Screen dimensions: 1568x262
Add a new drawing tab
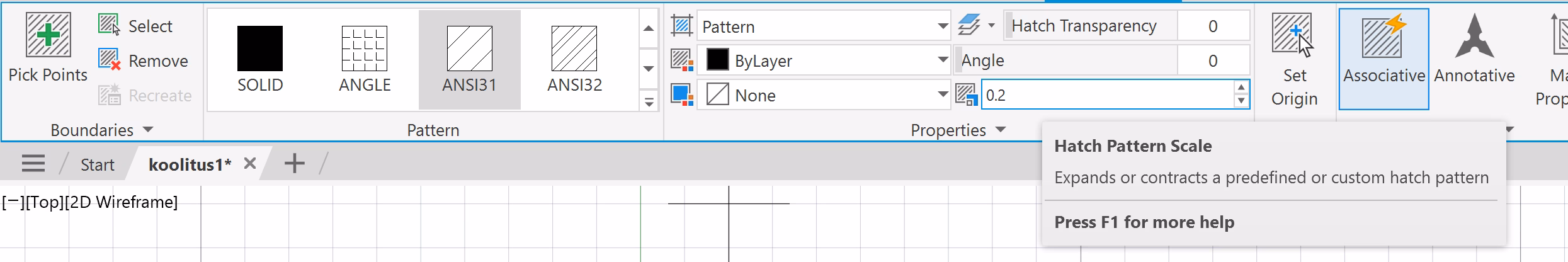294,164
